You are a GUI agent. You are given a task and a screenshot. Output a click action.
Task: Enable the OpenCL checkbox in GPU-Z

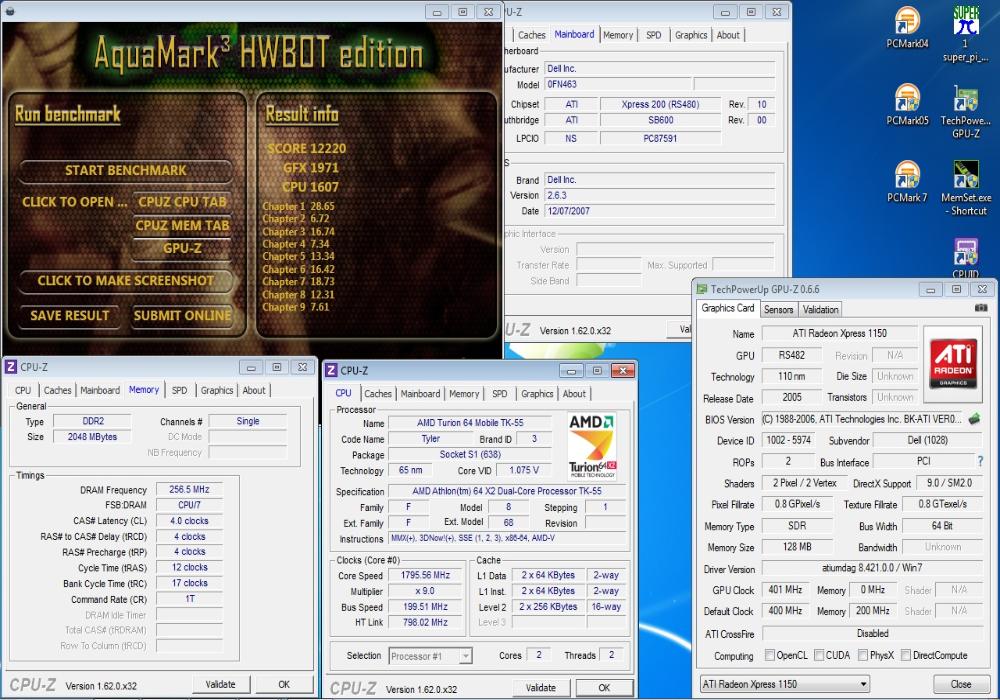[x=770, y=655]
